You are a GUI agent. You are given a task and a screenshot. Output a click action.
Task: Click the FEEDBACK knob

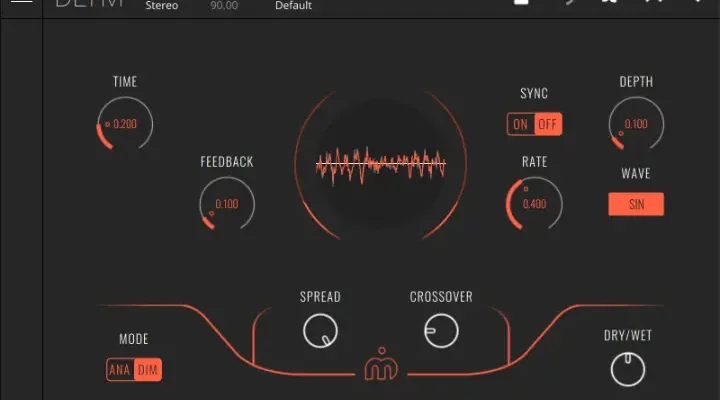pyautogui.click(x=226, y=204)
